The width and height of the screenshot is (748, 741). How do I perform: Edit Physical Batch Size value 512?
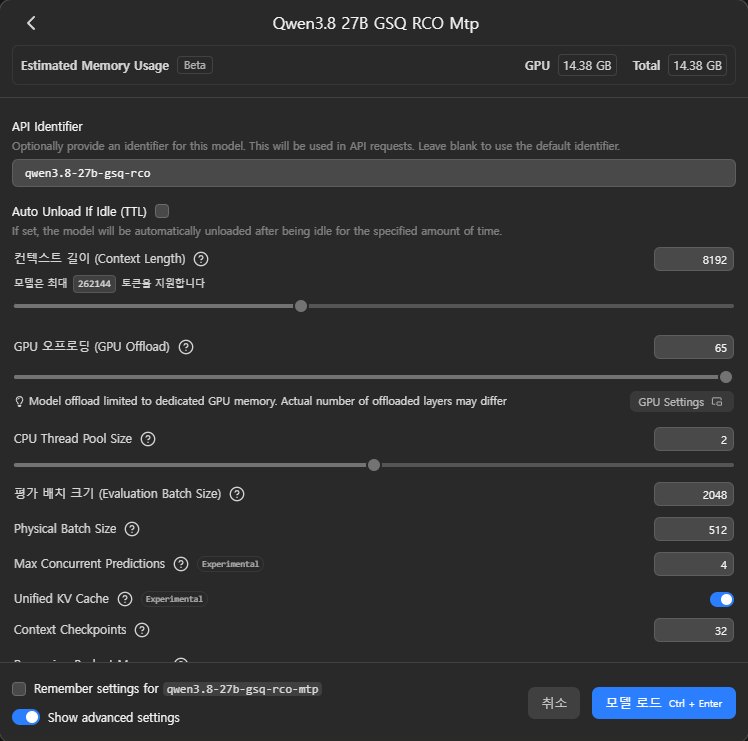[693, 529]
